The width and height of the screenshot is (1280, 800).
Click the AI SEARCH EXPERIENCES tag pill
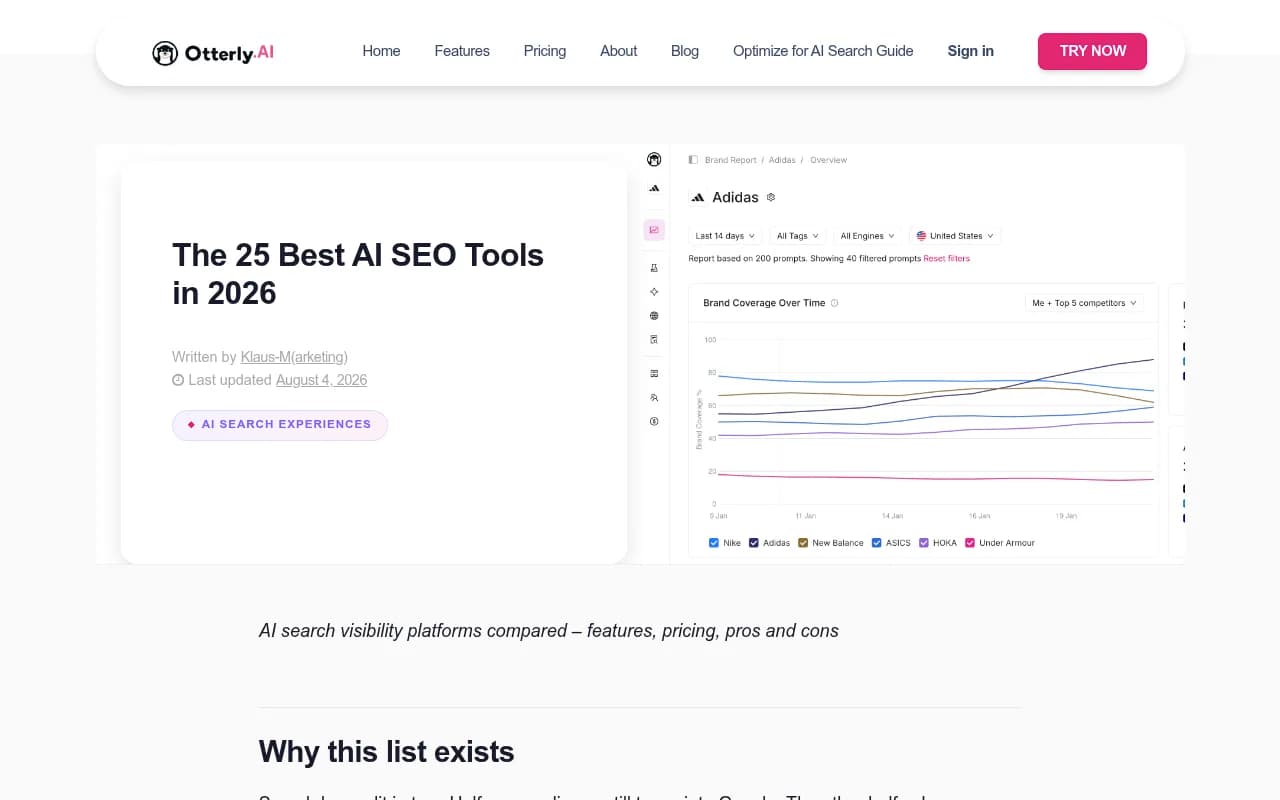coord(280,425)
